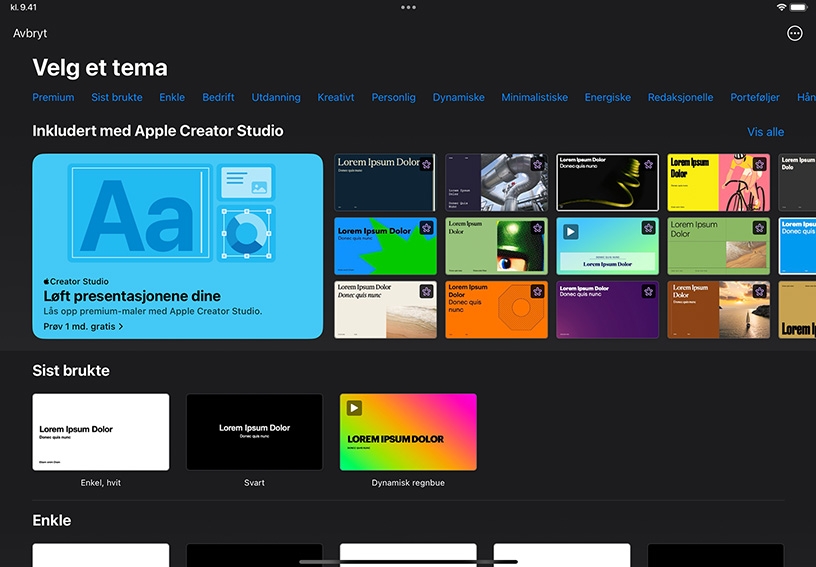Choose the beige beach premium theme
Viewport: 816px width, 567px height.
tap(385, 310)
